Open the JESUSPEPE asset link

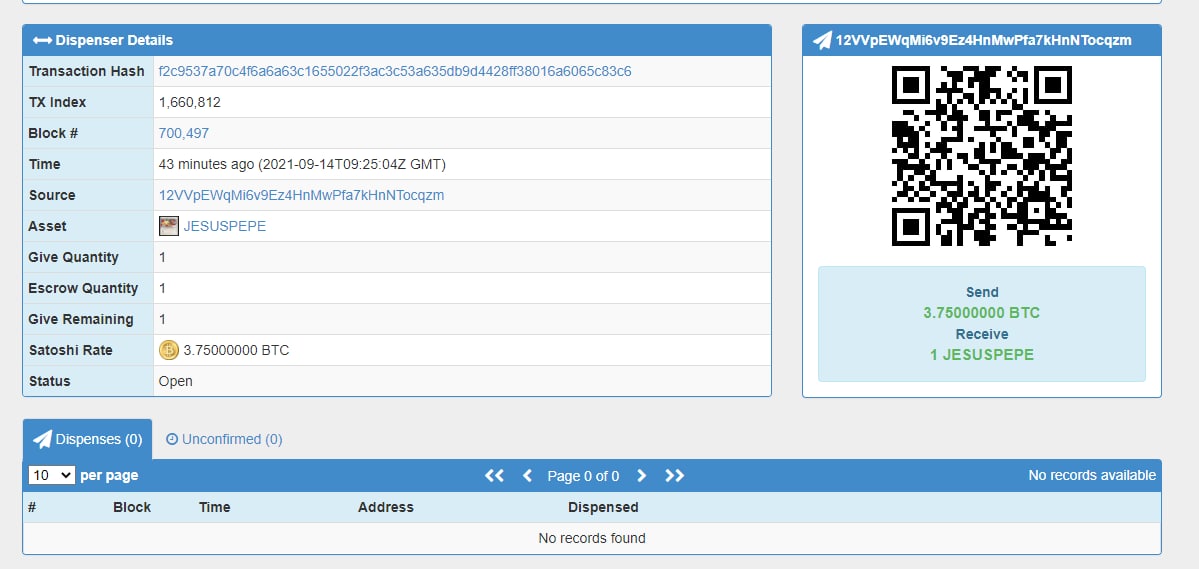(x=225, y=226)
